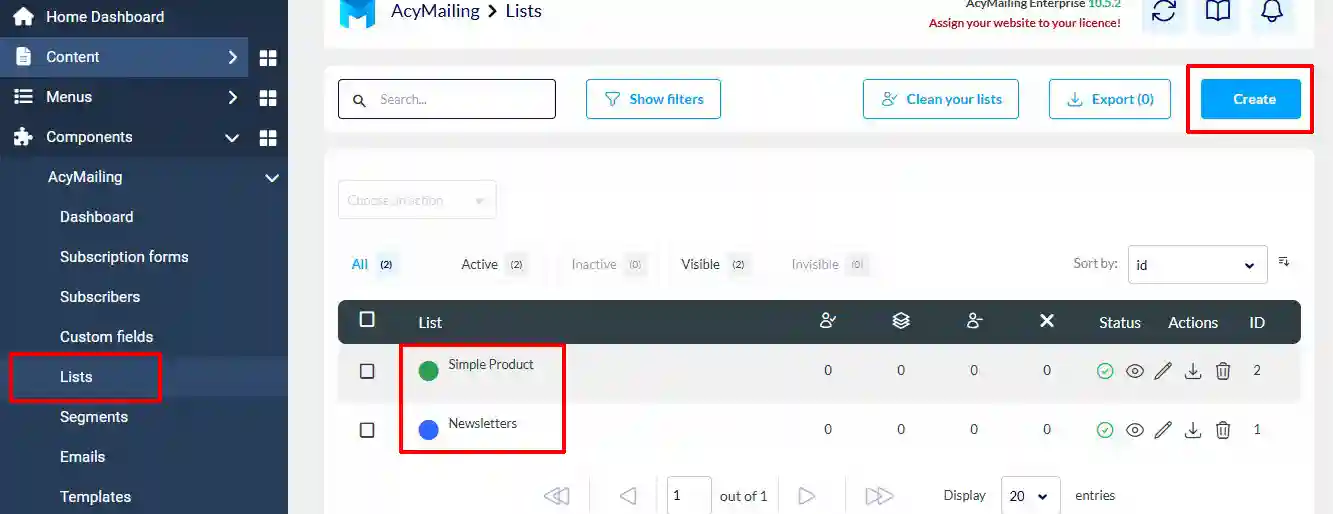This screenshot has height=514, width=1333.
Task: Edit the Simple Product list
Action: (x=1162, y=371)
